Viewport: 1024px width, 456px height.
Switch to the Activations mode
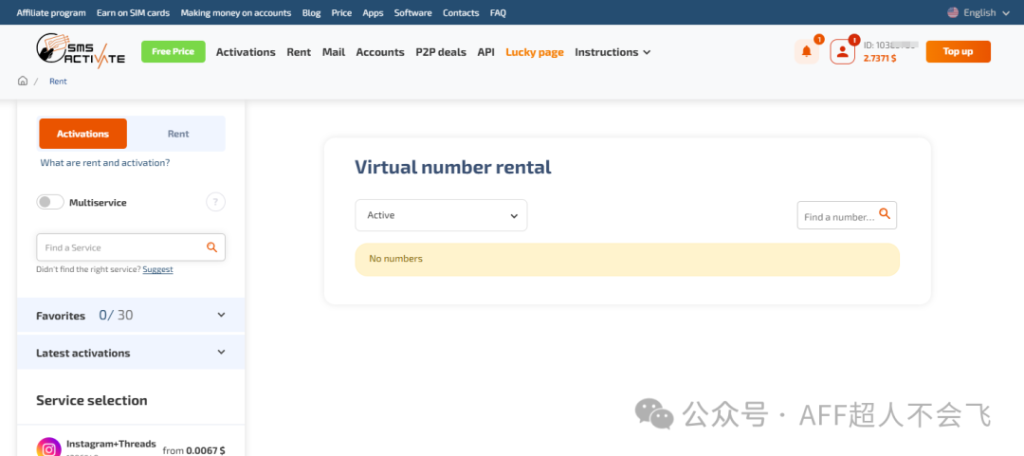[x=83, y=134]
